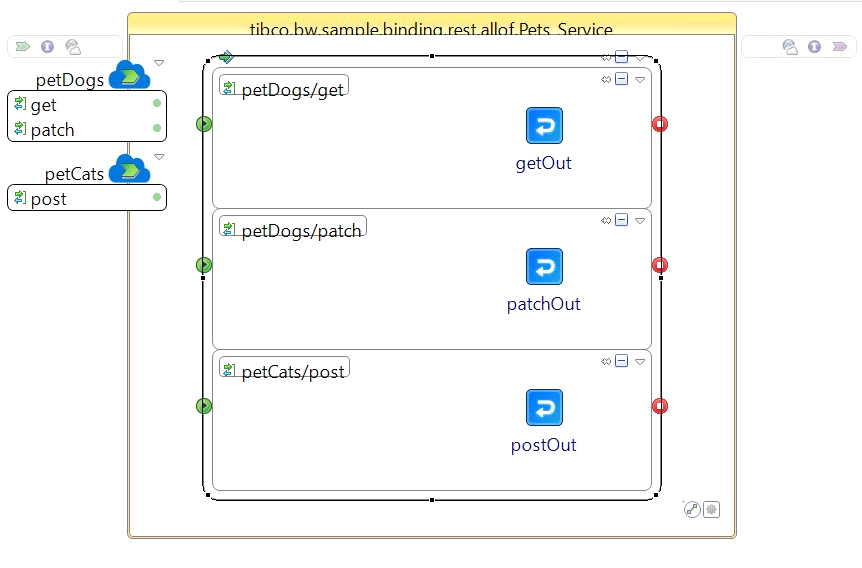Collapse the outer process group
This screenshot has height=568, width=862.
621,57
